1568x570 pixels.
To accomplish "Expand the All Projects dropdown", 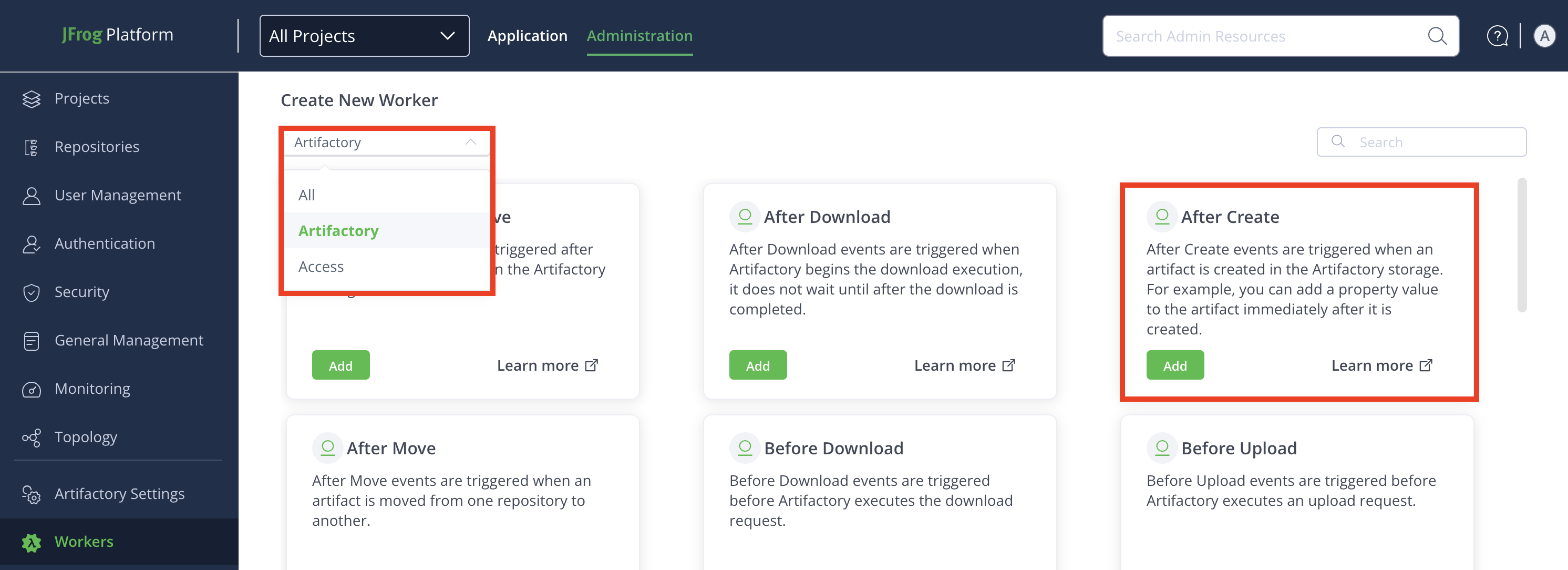I will [x=364, y=36].
